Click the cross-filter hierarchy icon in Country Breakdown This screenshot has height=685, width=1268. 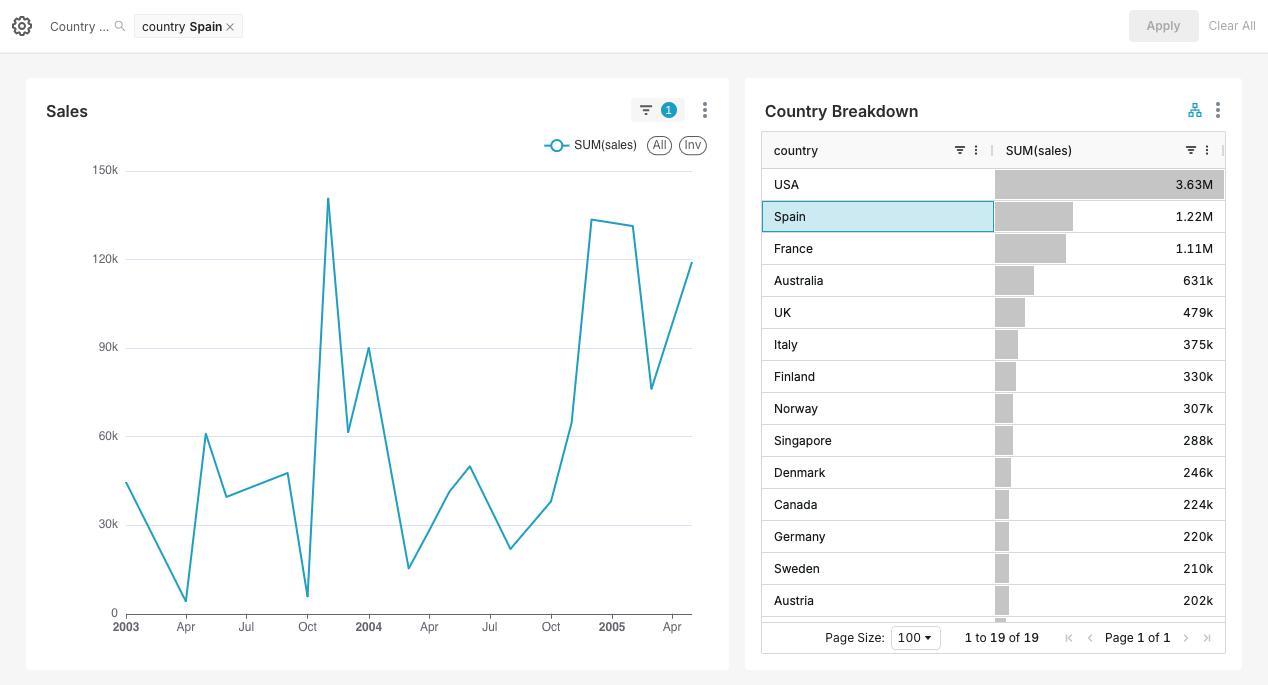(1194, 110)
